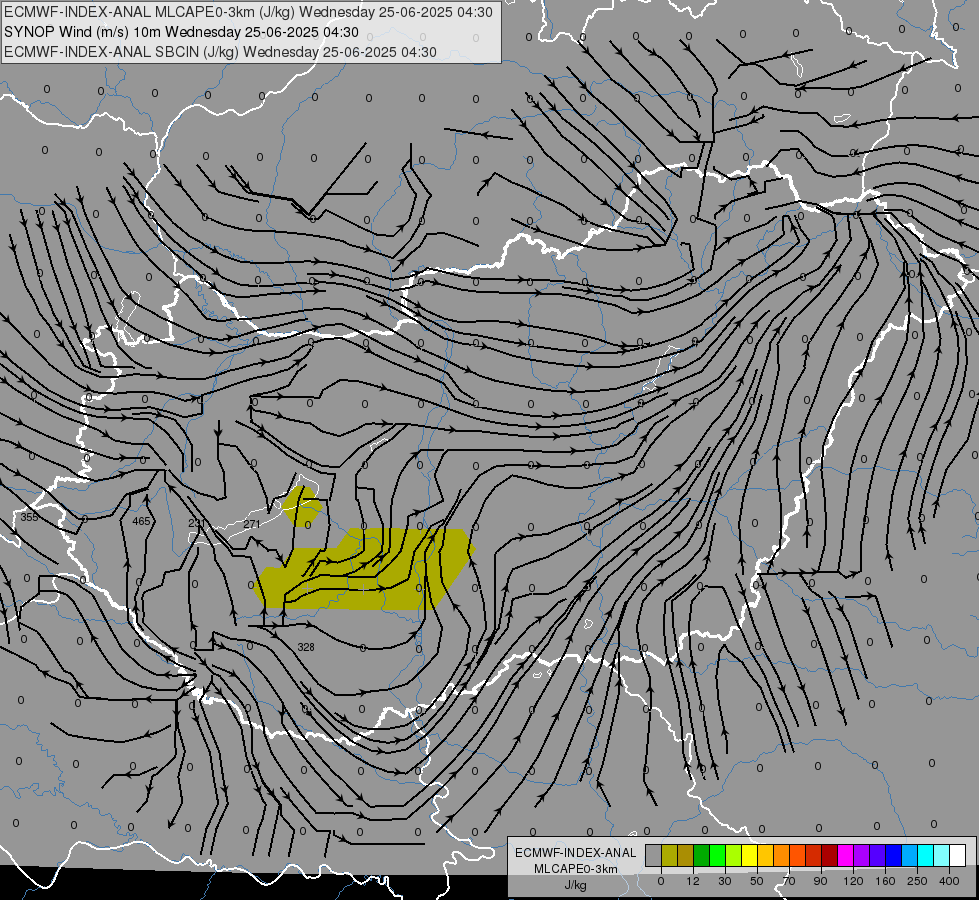Click the SBCIN value 355 on map
Image resolution: width=979 pixels, height=900 pixels.
(29, 517)
